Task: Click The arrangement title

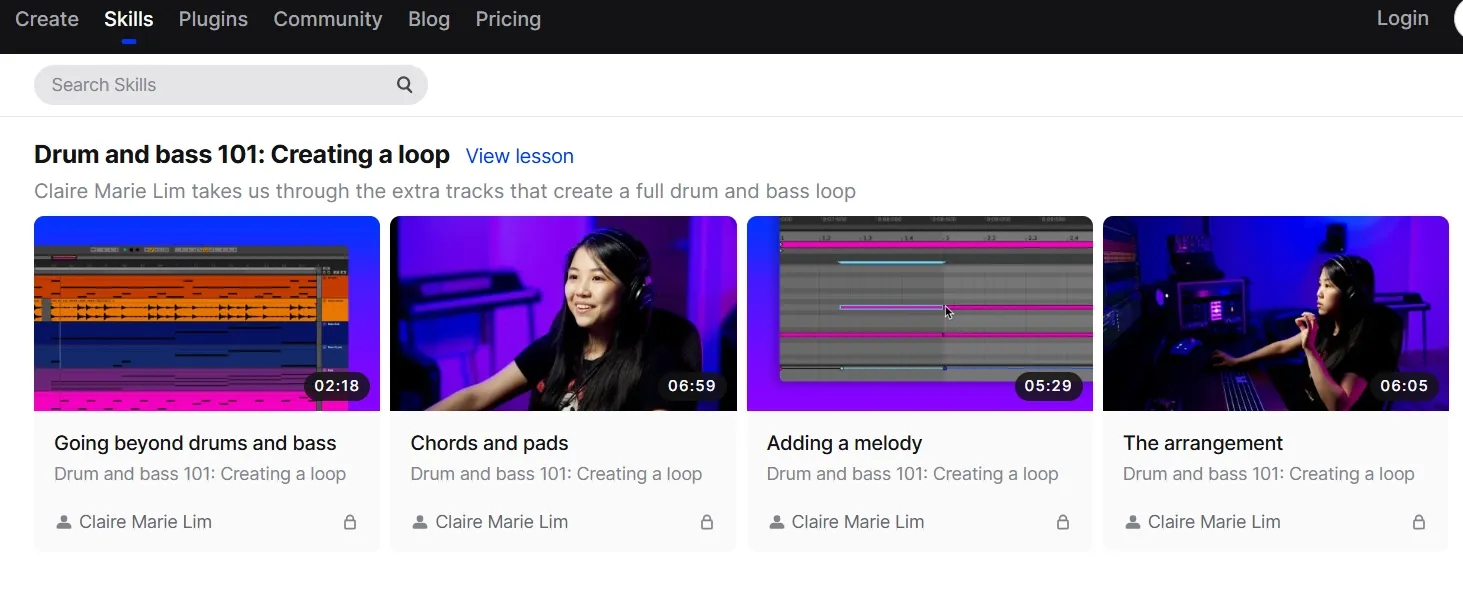Action: (1203, 443)
